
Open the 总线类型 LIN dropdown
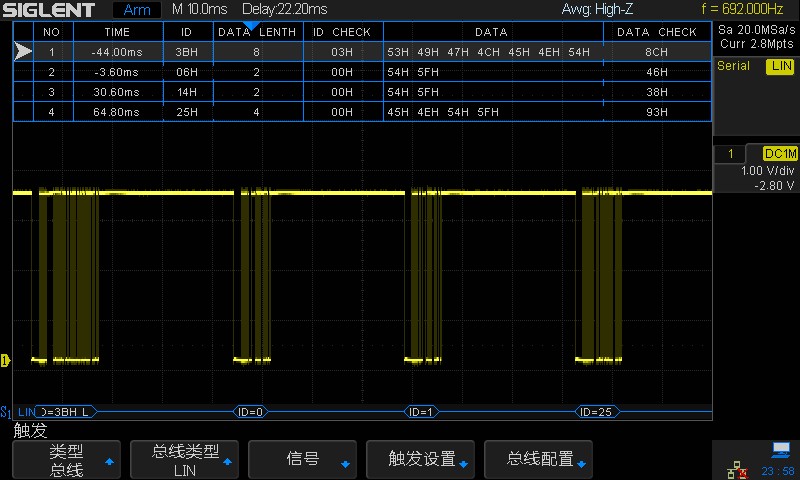click(x=185, y=460)
